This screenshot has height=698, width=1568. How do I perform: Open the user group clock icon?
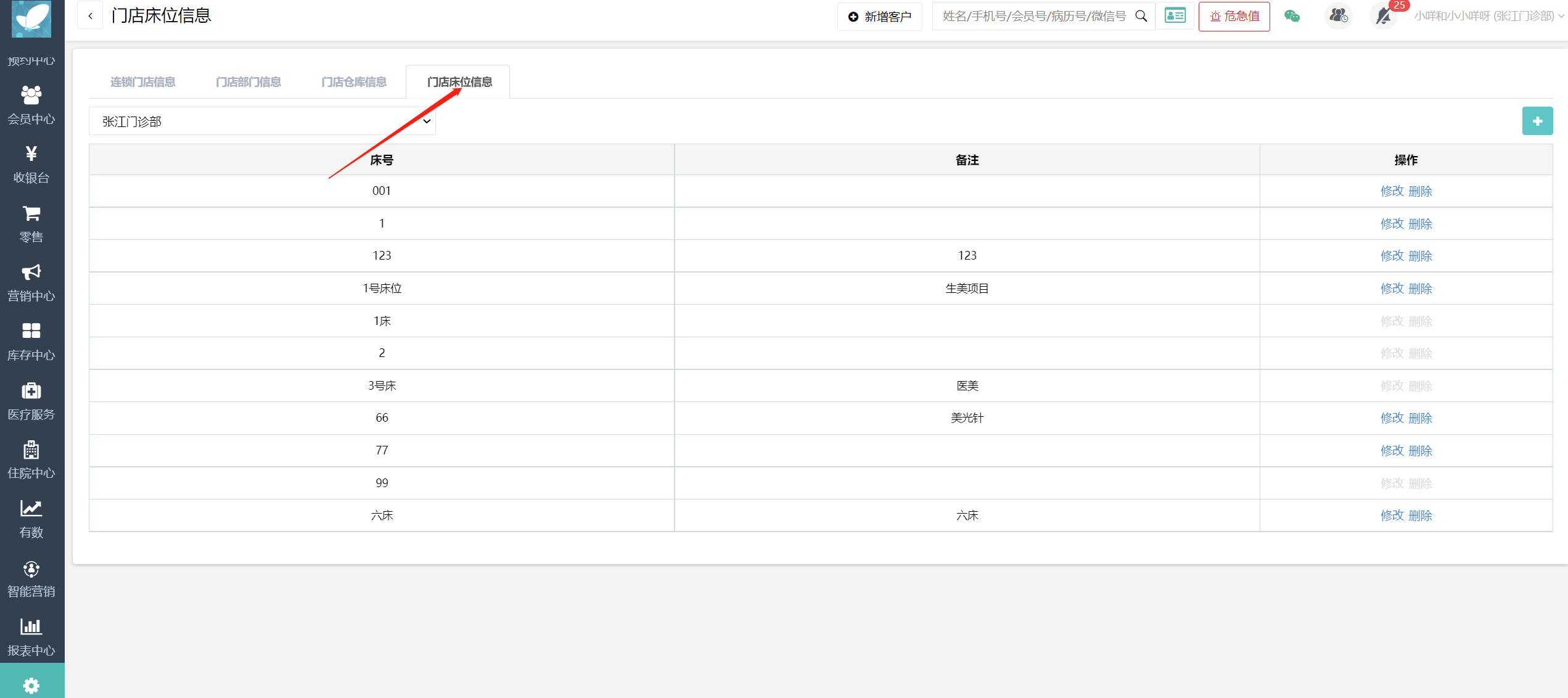tap(1339, 16)
